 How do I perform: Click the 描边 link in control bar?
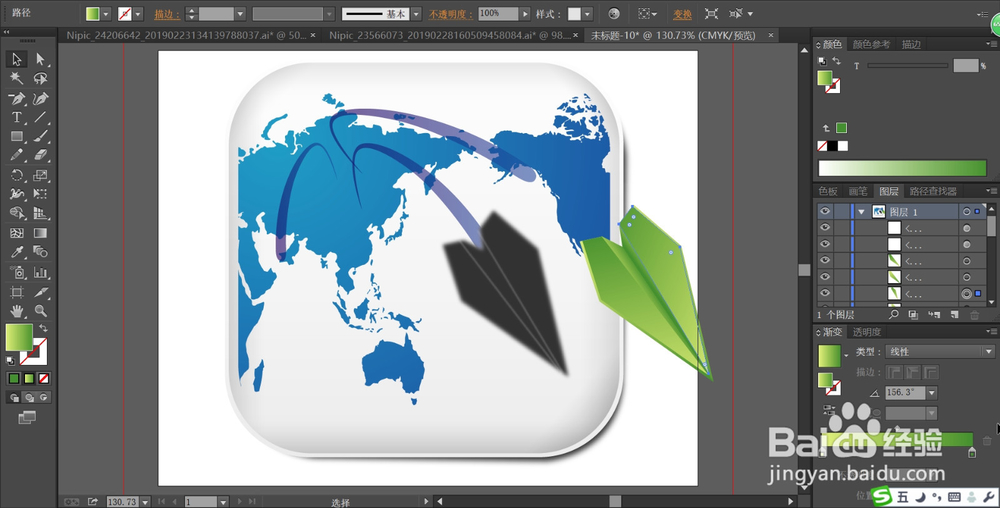click(x=166, y=14)
